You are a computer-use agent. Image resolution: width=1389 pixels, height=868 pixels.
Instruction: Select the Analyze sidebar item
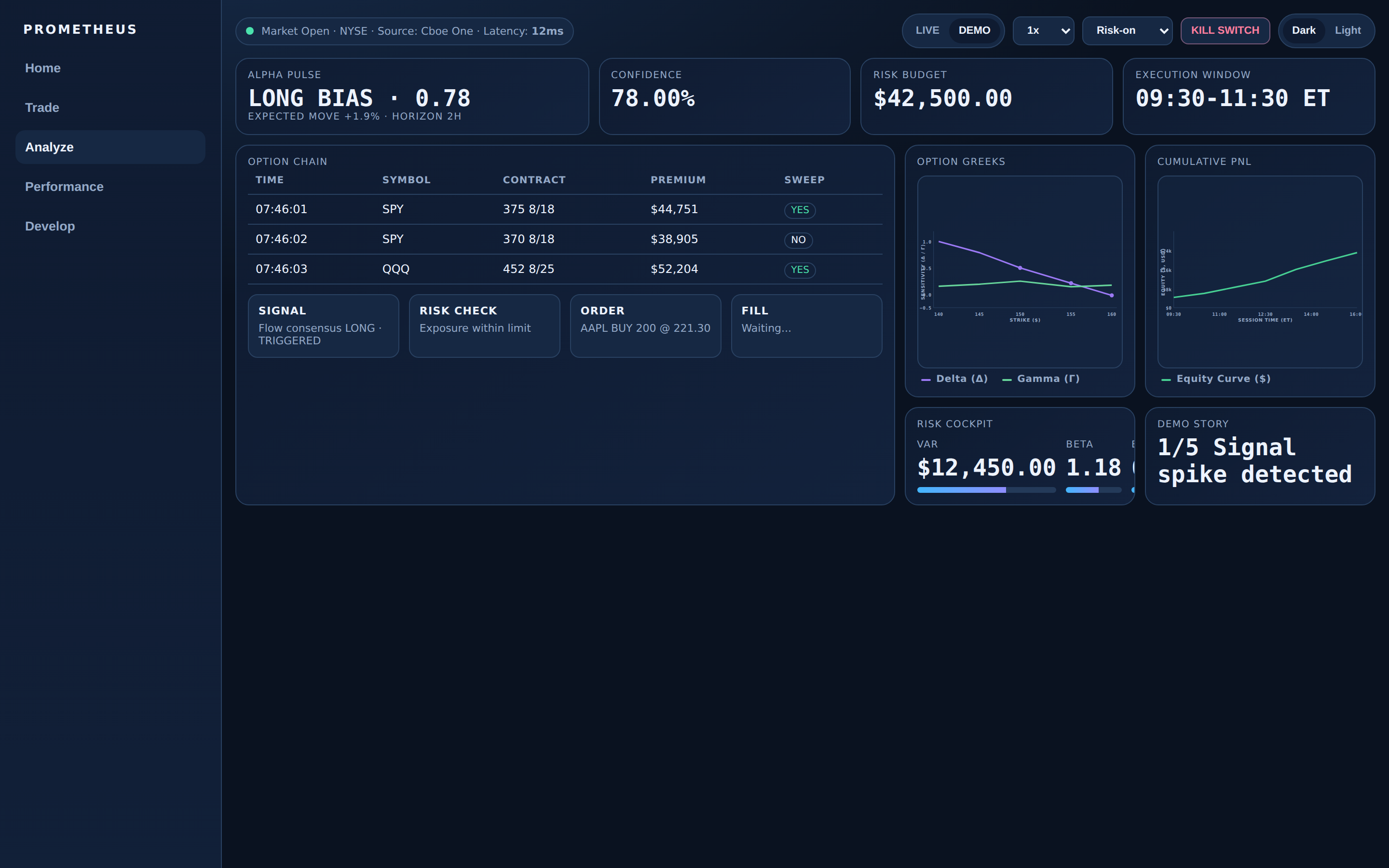pos(110,147)
